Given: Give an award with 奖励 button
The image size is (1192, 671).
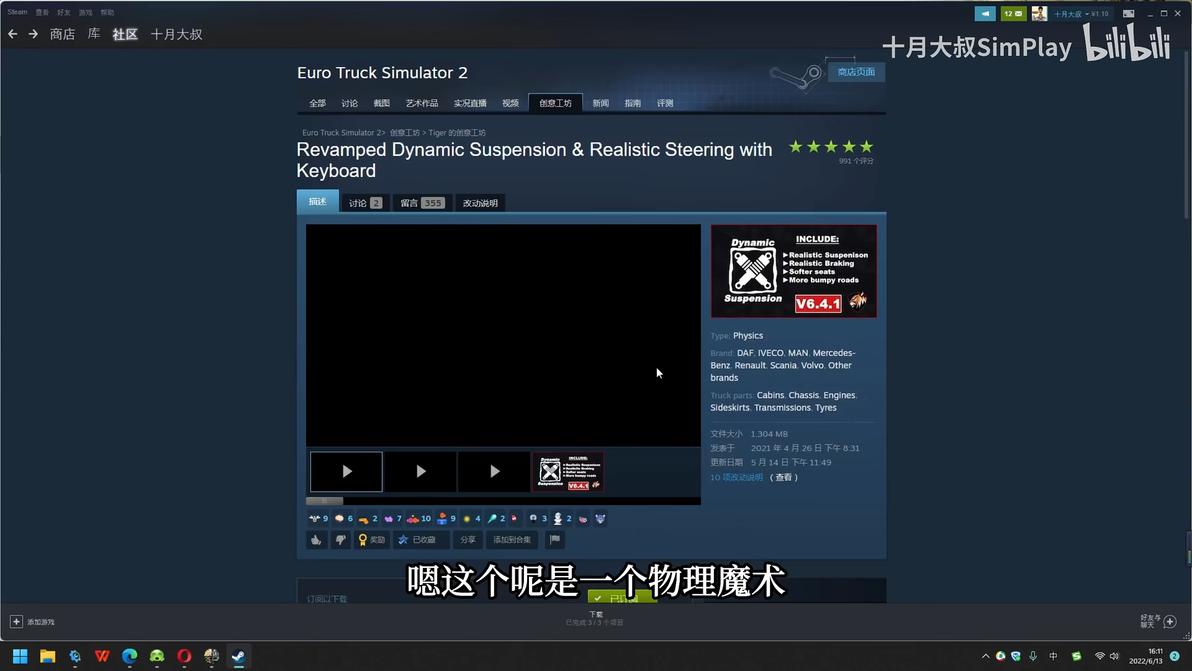Looking at the screenshot, I should pyautogui.click(x=372, y=540).
